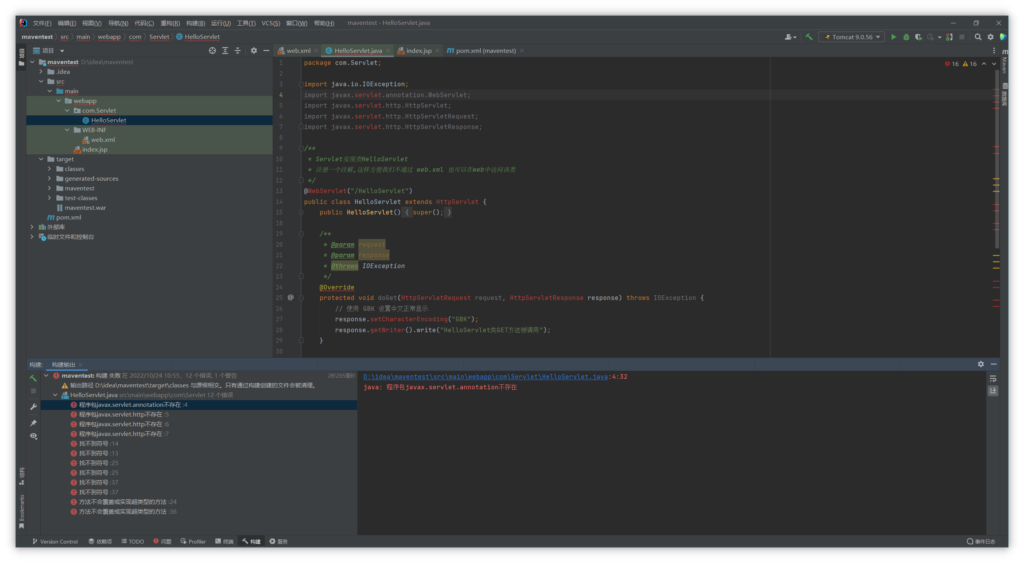Open the eye view options in the build panel
Image resolution: width=1024 pixels, height=563 pixels.
point(33,436)
